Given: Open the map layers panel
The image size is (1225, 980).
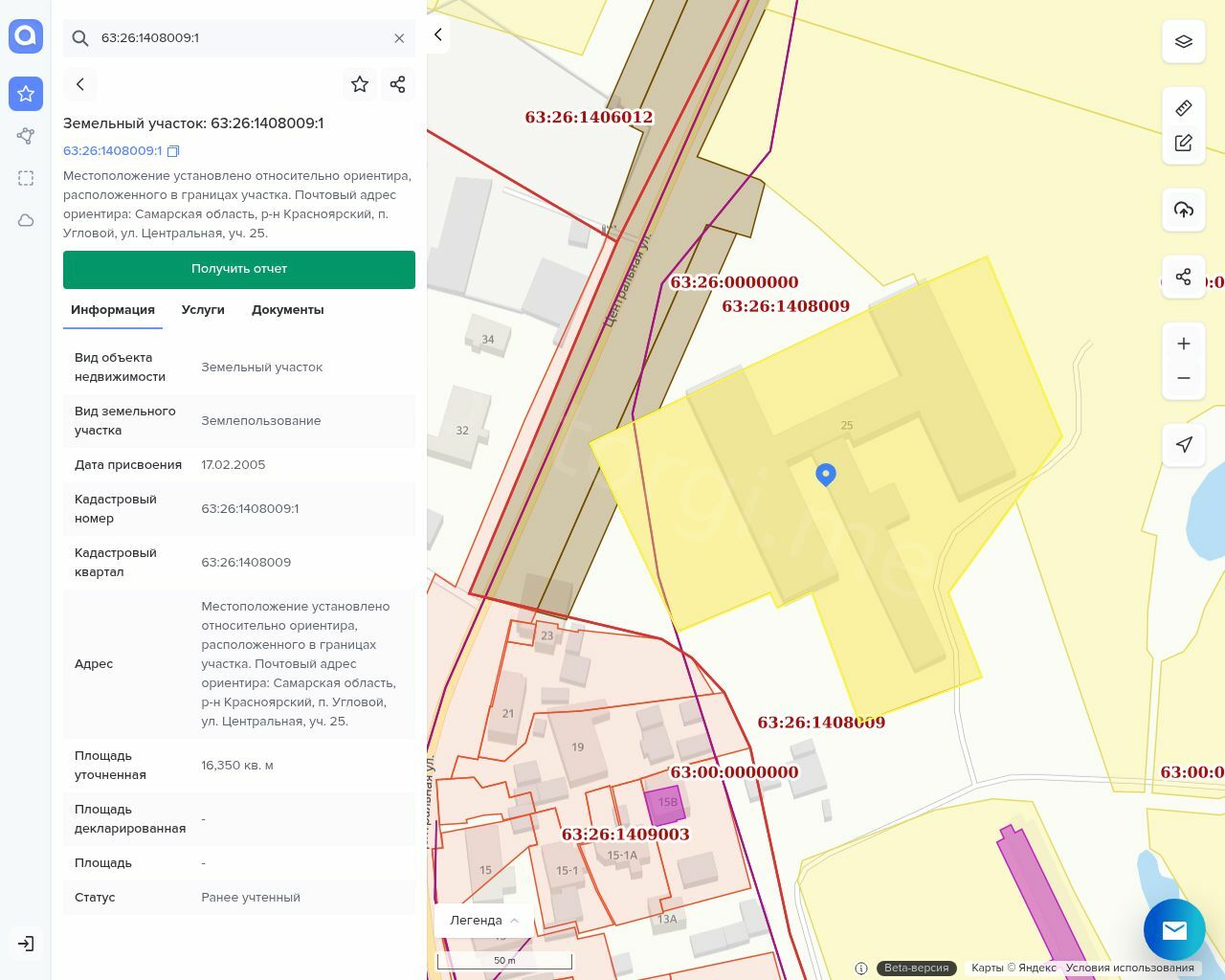Looking at the screenshot, I should [1183, 42].
